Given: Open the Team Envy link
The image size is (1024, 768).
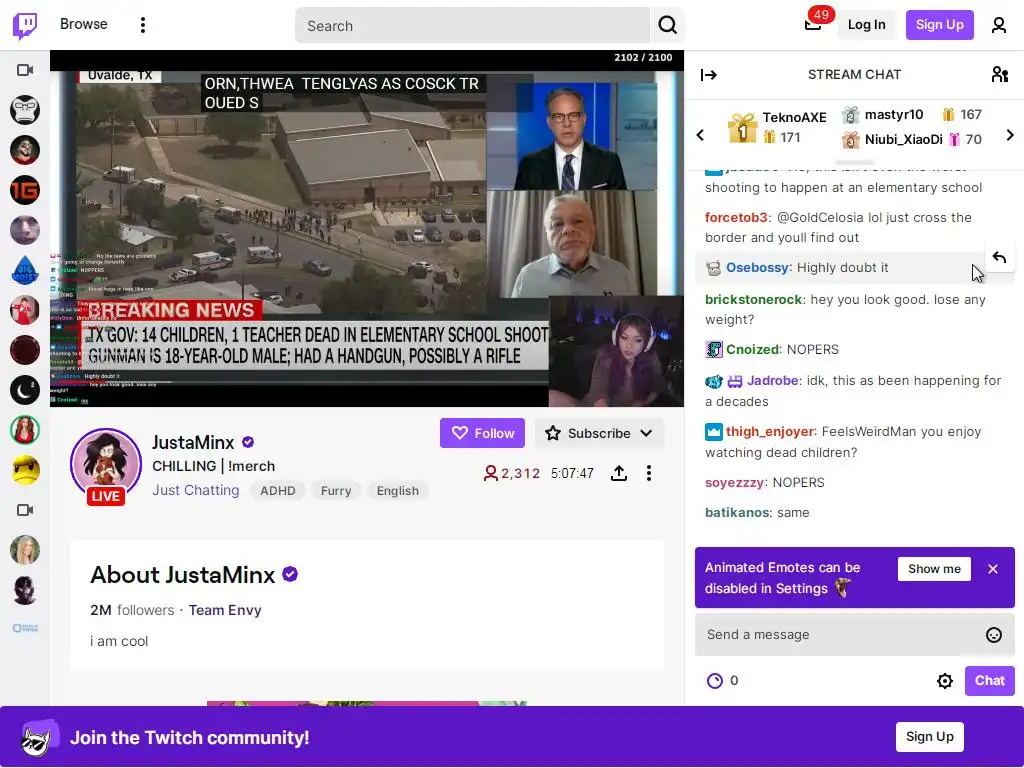Looking at the screenshot, I should point(225,610).
